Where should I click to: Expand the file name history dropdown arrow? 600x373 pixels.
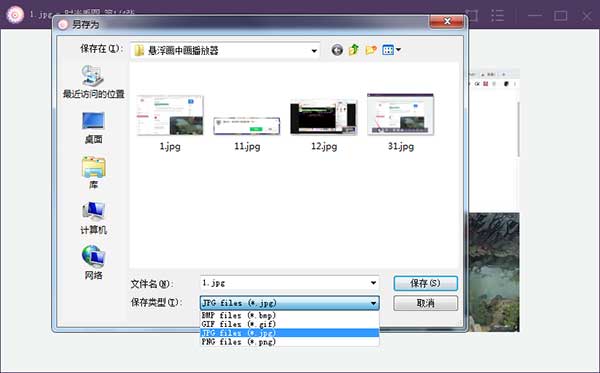pyautogui.click(x=373, y=283)
